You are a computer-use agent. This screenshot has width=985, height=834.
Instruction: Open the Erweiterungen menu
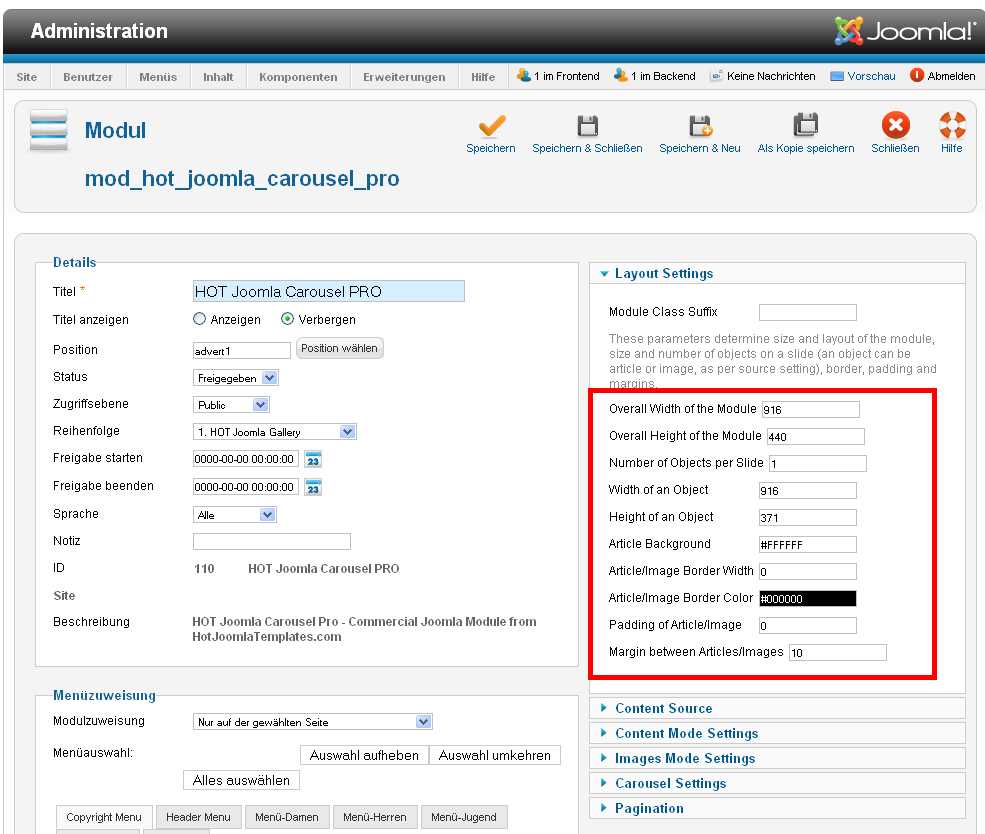[x=404, y=77]
